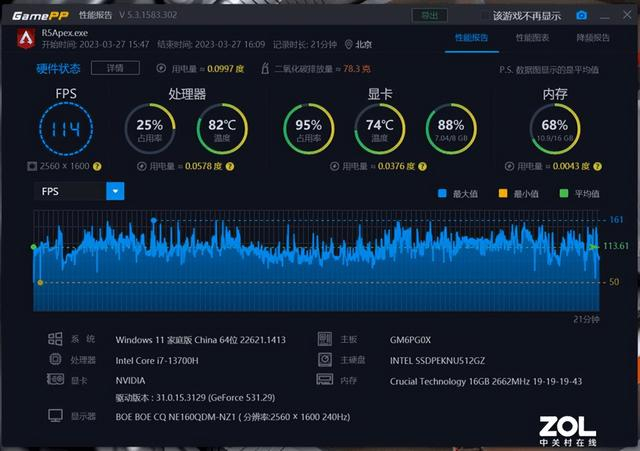Click the R5Apex.exe process name
640x451 pixels.
click(64, 33)
